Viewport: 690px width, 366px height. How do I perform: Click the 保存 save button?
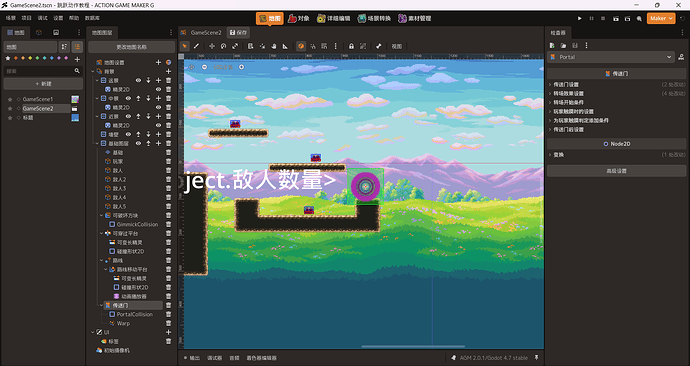(239, 33)
